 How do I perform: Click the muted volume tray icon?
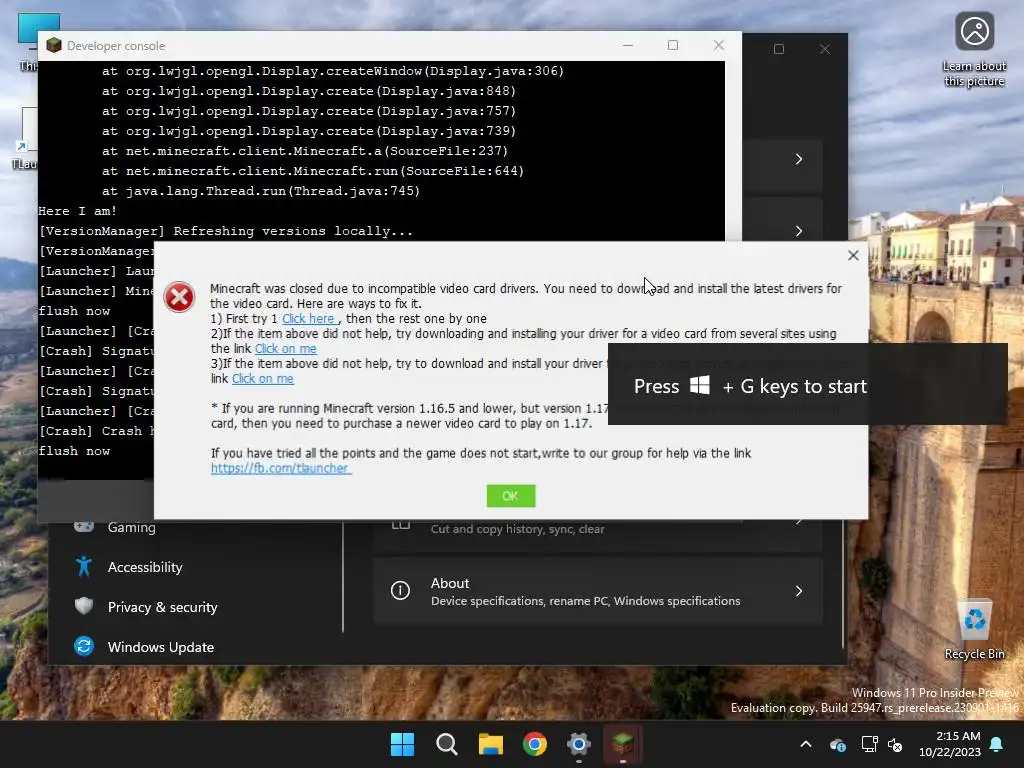[x=895, y=744]
